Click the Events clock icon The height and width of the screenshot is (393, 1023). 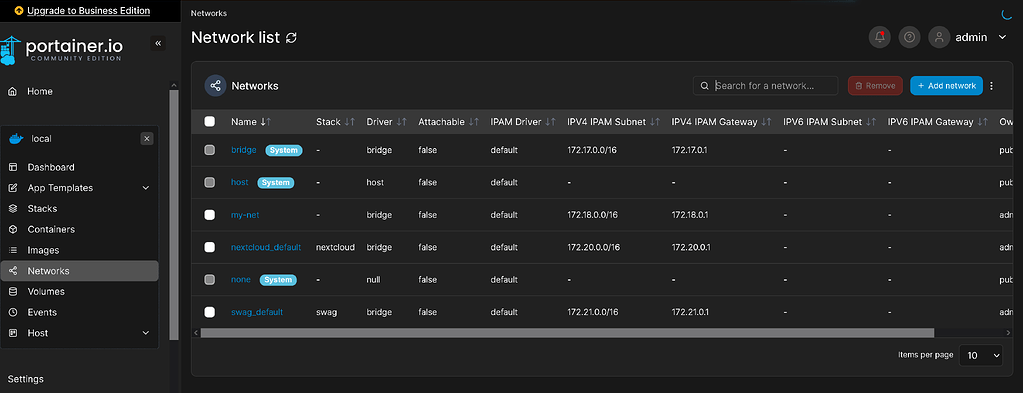point(12,313)
